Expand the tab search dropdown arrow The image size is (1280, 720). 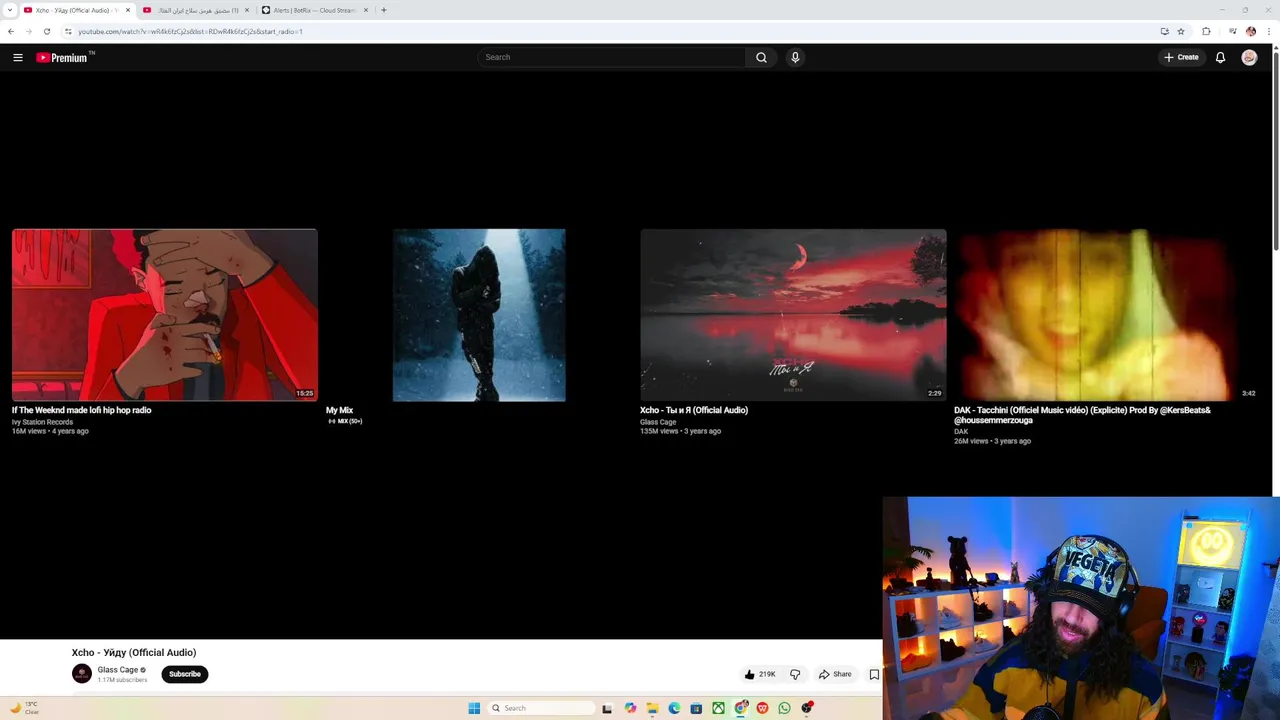pyautogui.click(x=9, y=10)
